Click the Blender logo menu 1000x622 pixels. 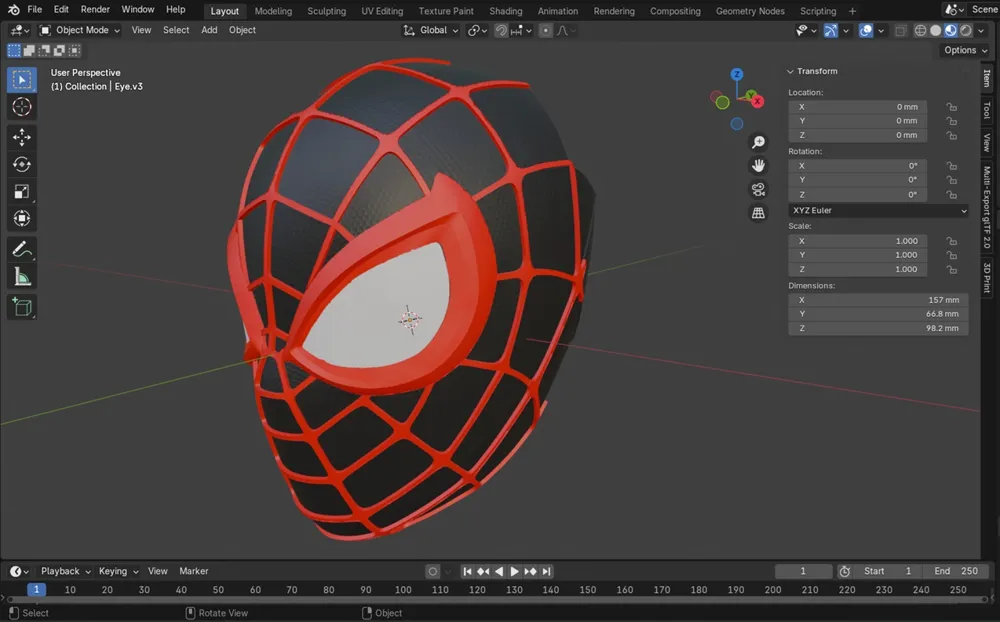[13, 10]
